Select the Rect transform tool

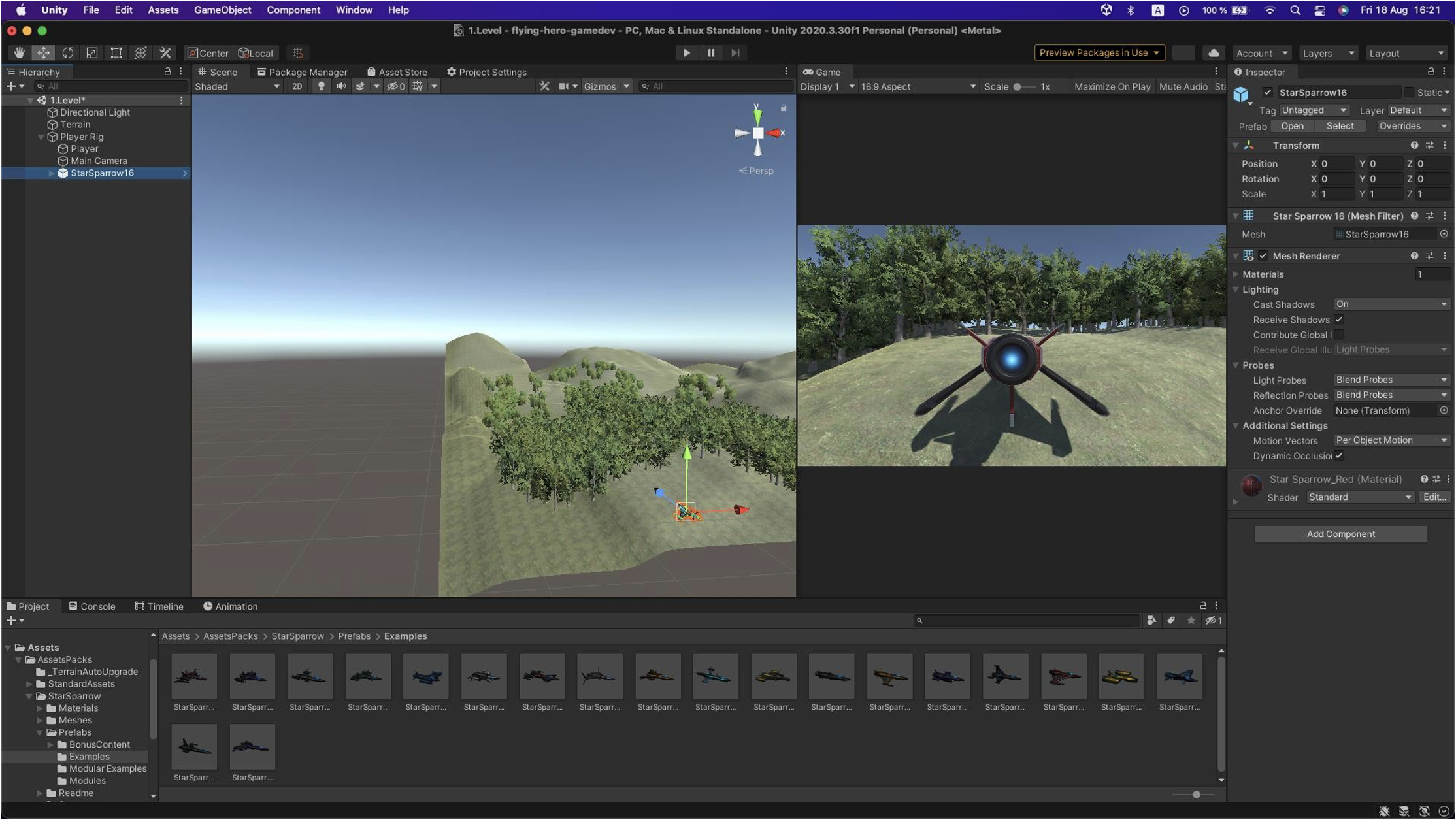pyautogui.click(x=116, y=53)
